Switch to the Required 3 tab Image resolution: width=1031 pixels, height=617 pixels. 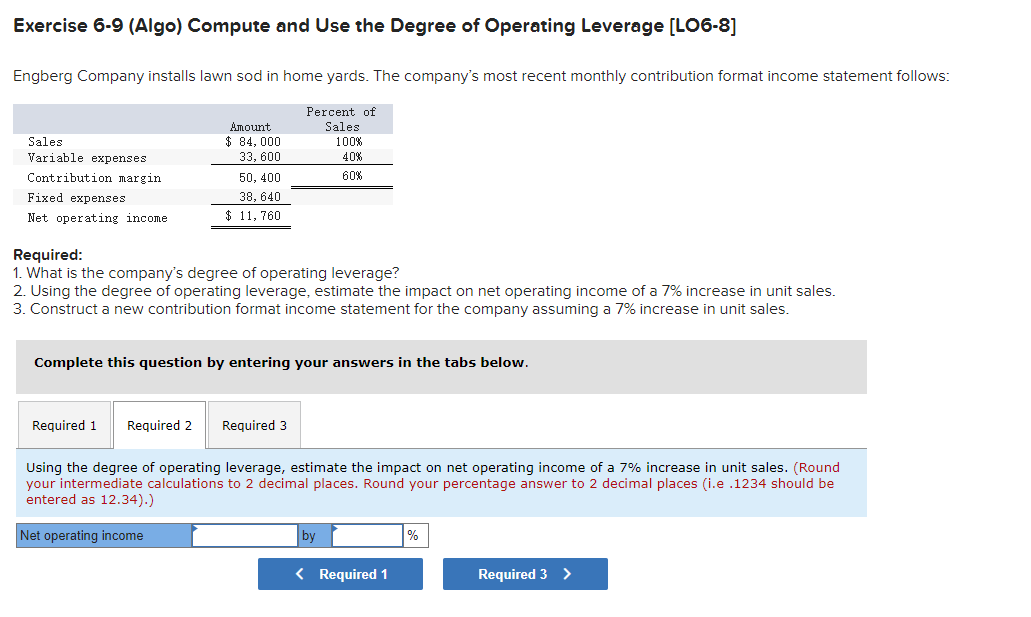tap(253, 424)
